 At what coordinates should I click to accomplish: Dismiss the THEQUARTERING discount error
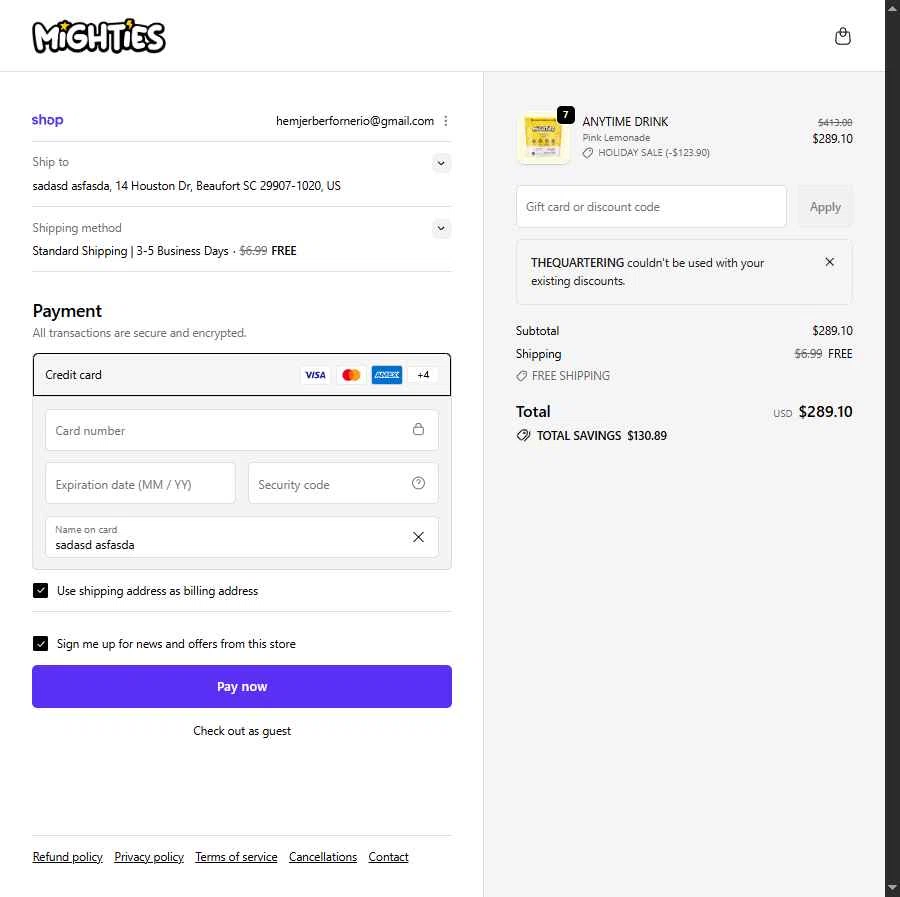(829, 262)
